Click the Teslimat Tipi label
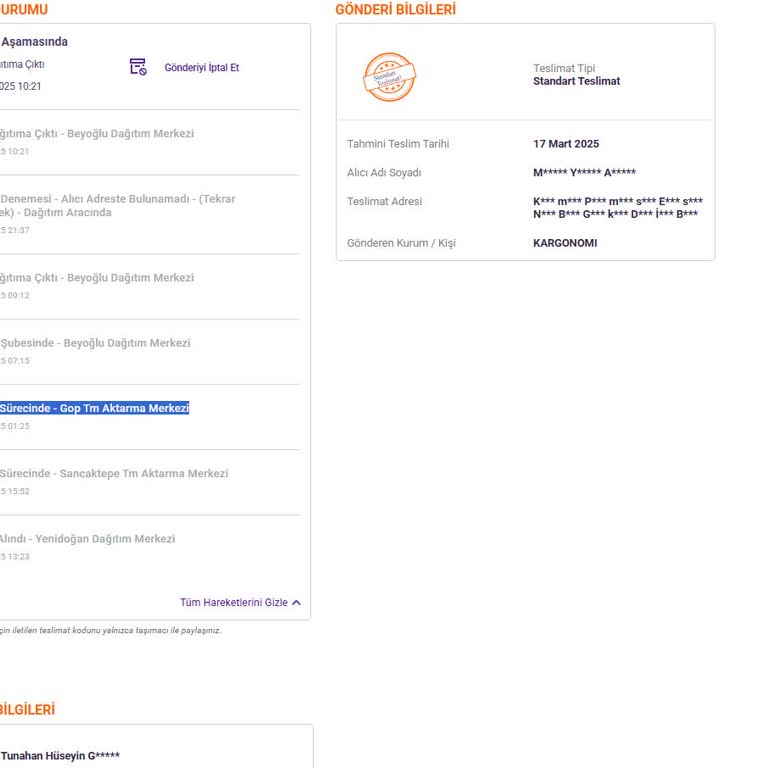 [x=564, y=68]
